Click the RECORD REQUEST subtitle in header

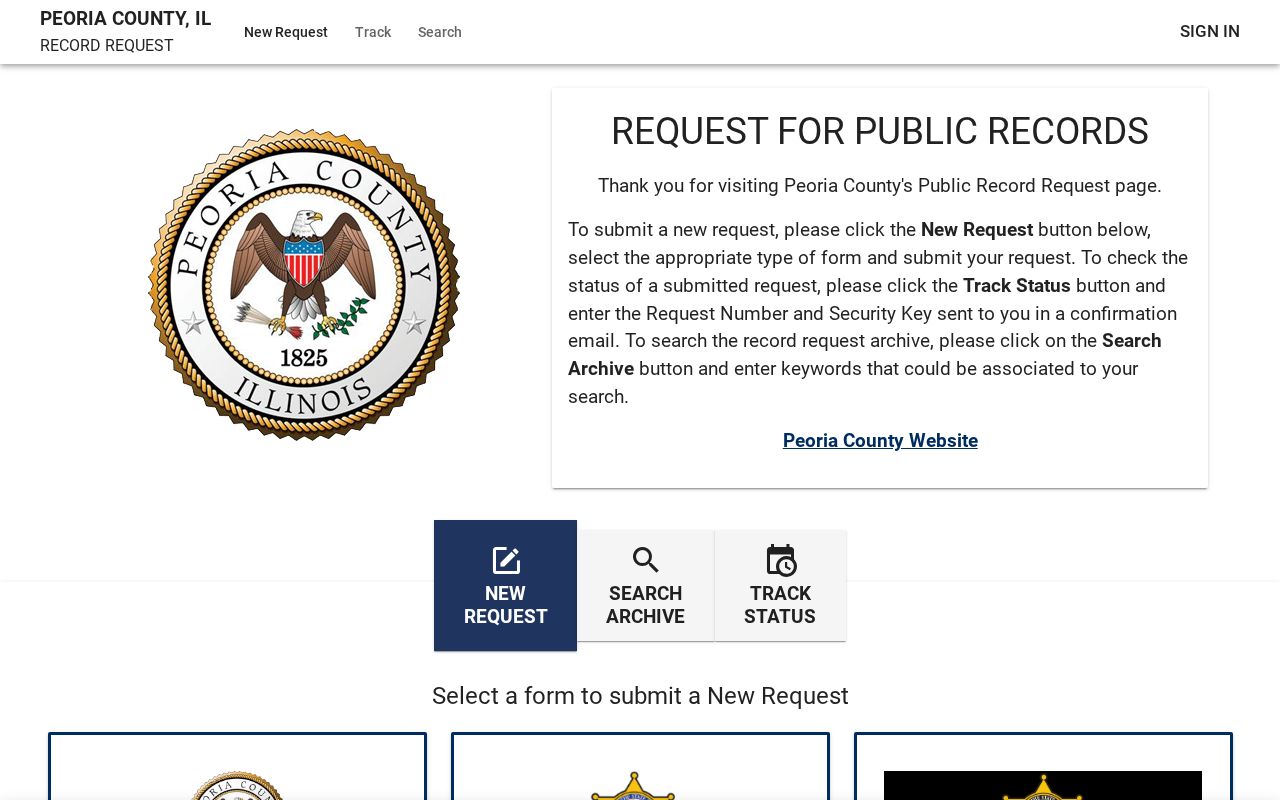coord(107,46)
